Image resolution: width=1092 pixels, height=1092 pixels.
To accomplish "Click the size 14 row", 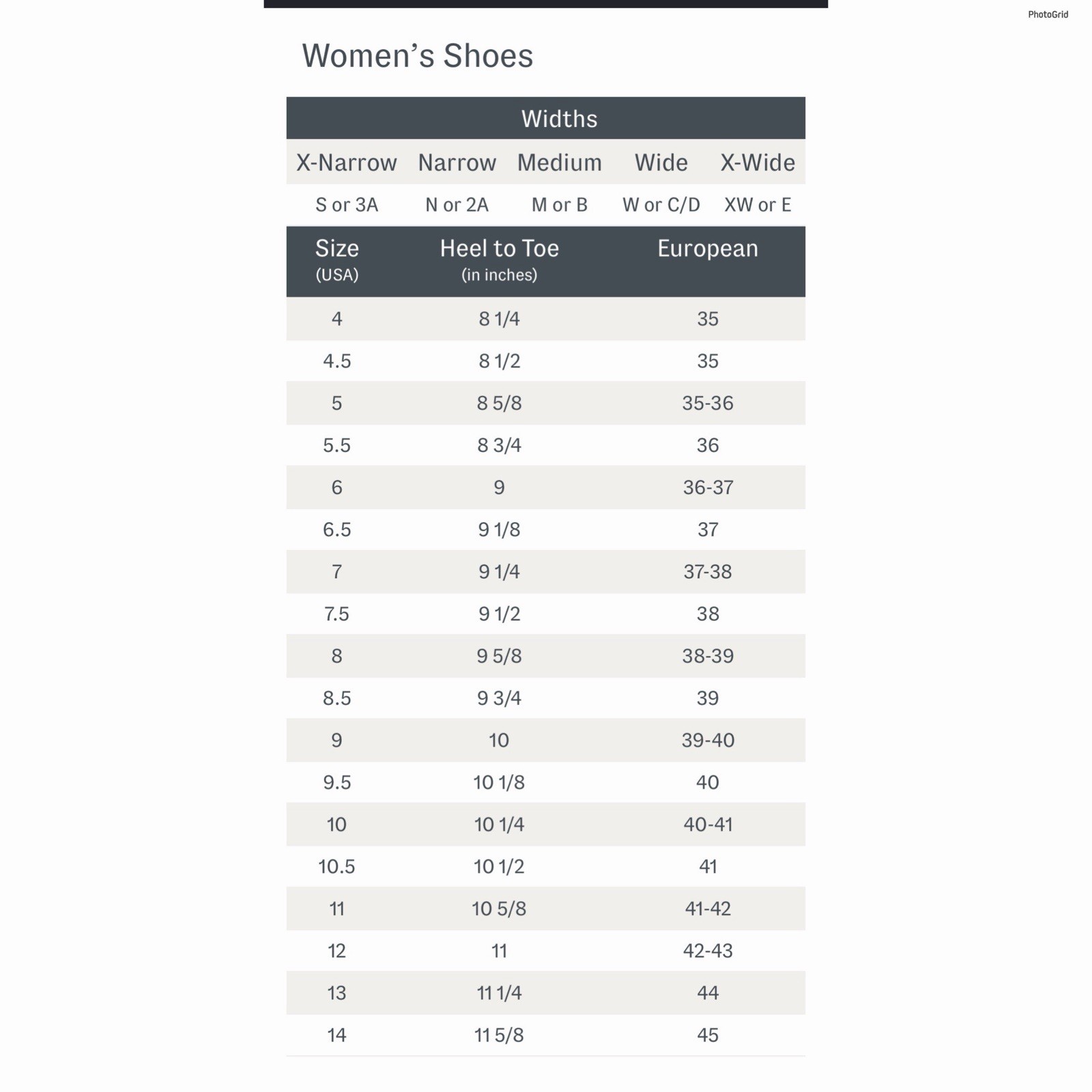I will [545, 1035].
